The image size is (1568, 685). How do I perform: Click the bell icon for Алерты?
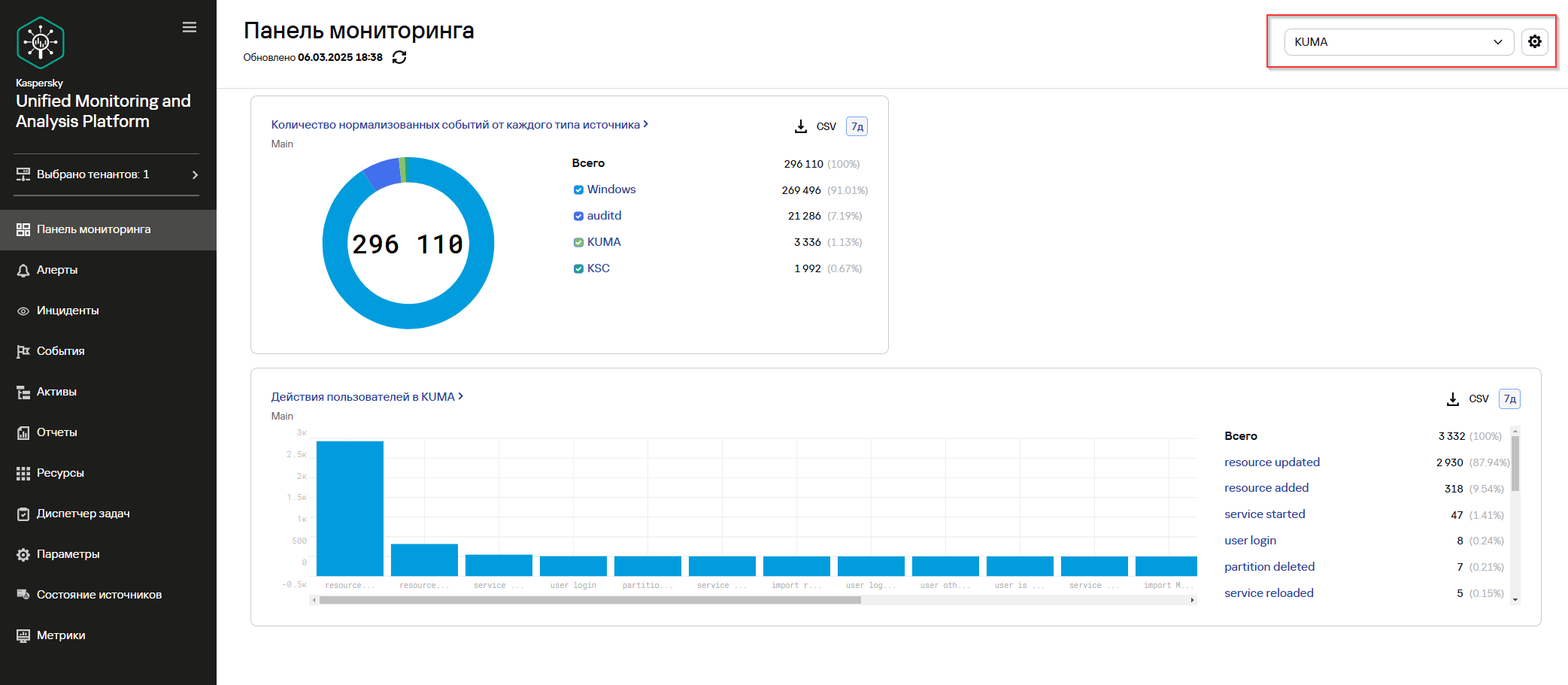(23, 270)
